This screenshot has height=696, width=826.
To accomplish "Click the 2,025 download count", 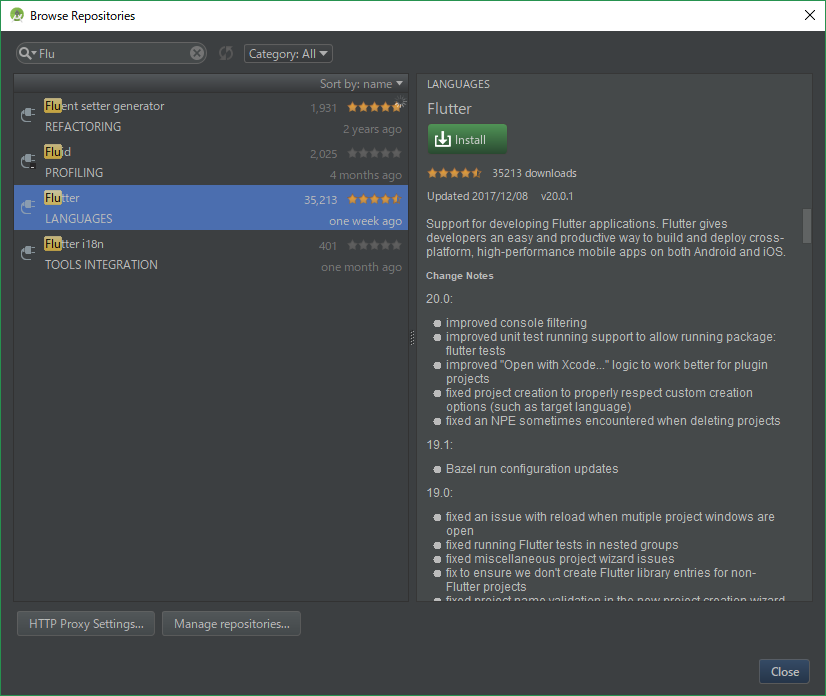I will tap(323, 154).
